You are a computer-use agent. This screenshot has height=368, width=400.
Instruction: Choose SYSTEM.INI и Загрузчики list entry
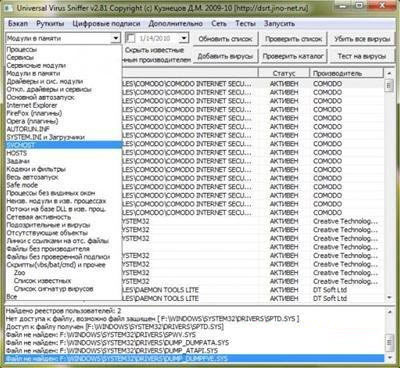click(63, 137)
